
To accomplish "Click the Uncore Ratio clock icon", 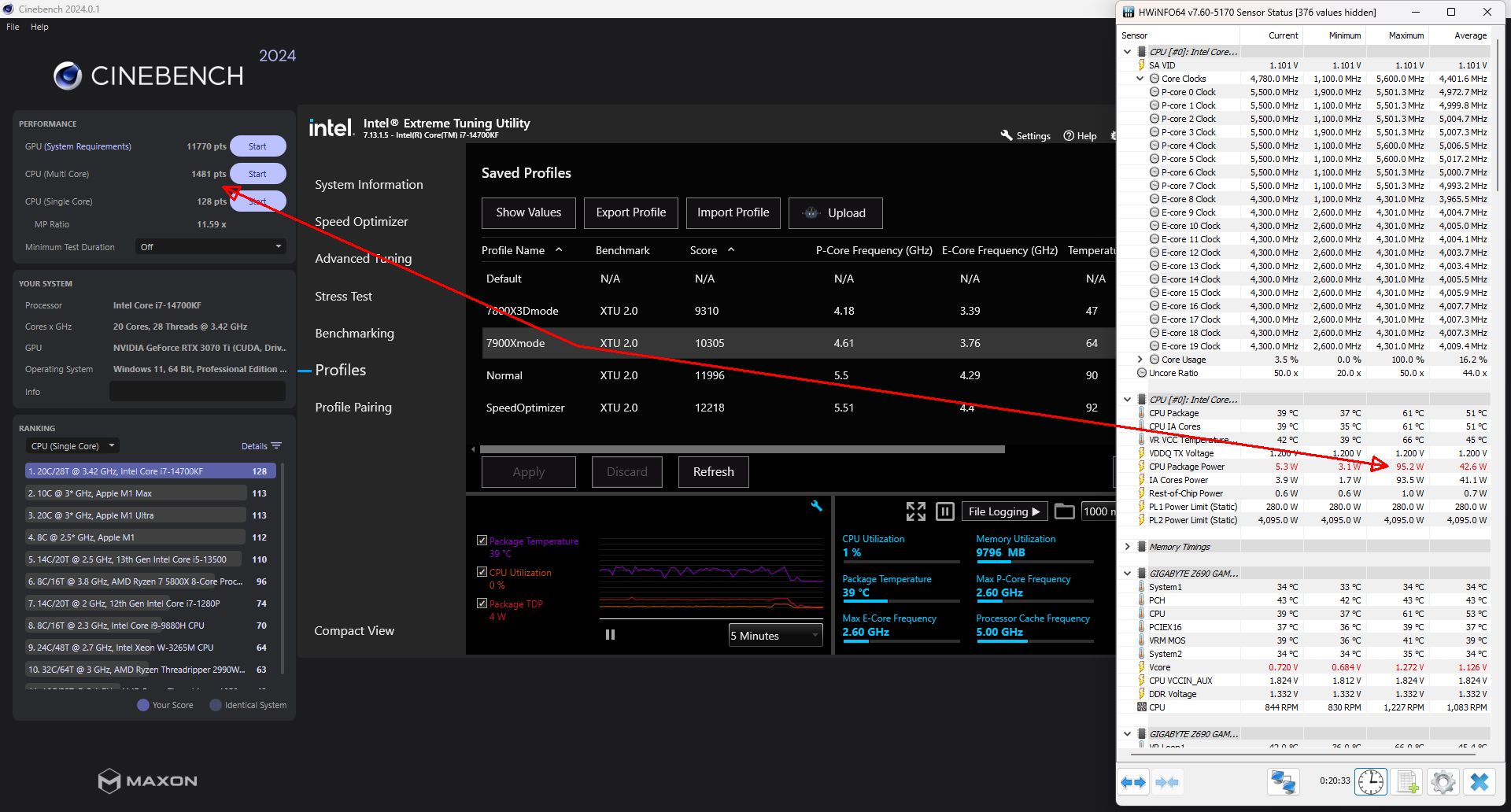I will coord(1142,373).
